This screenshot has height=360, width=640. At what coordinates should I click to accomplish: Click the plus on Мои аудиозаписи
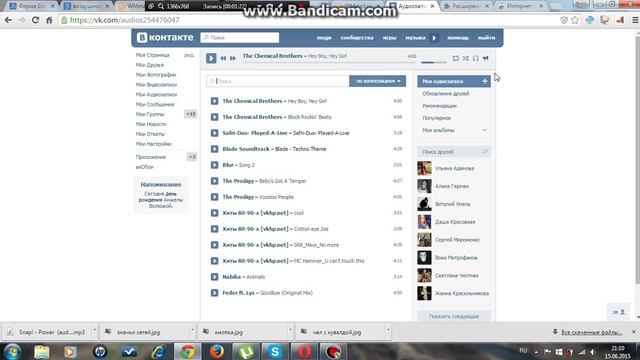(484, 81)
